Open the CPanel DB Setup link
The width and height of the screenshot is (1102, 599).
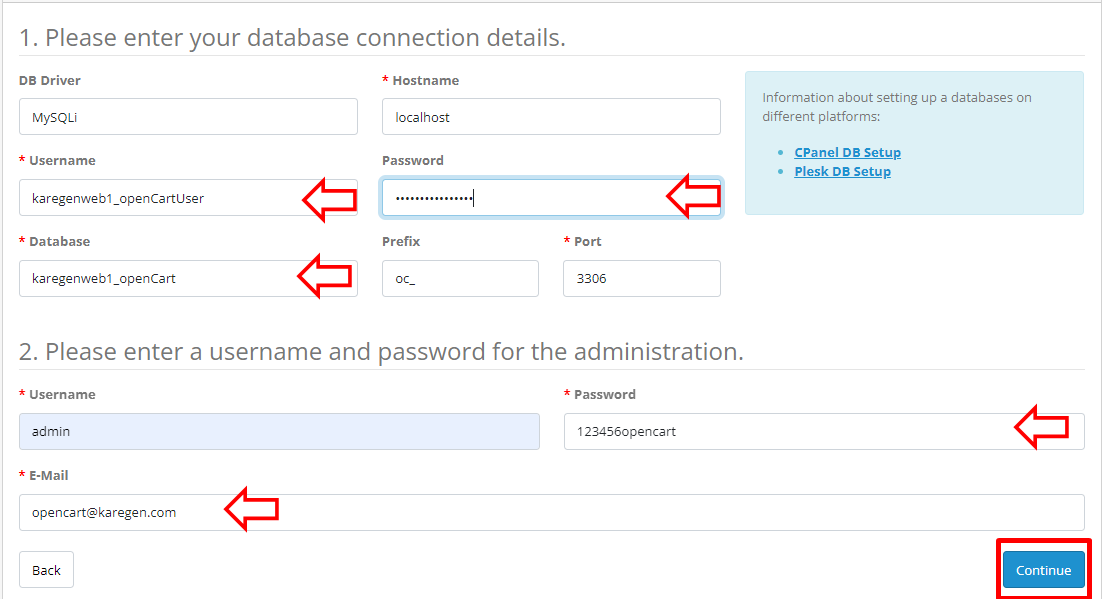pyautogui.click(x=847, y=153)
